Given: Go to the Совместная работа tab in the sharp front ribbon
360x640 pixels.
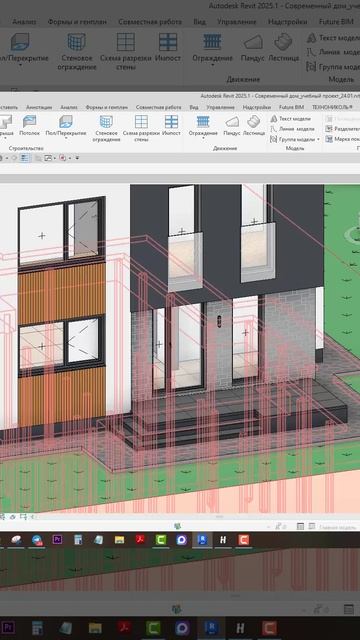Looking at the screenshot, I should [158, 107].
